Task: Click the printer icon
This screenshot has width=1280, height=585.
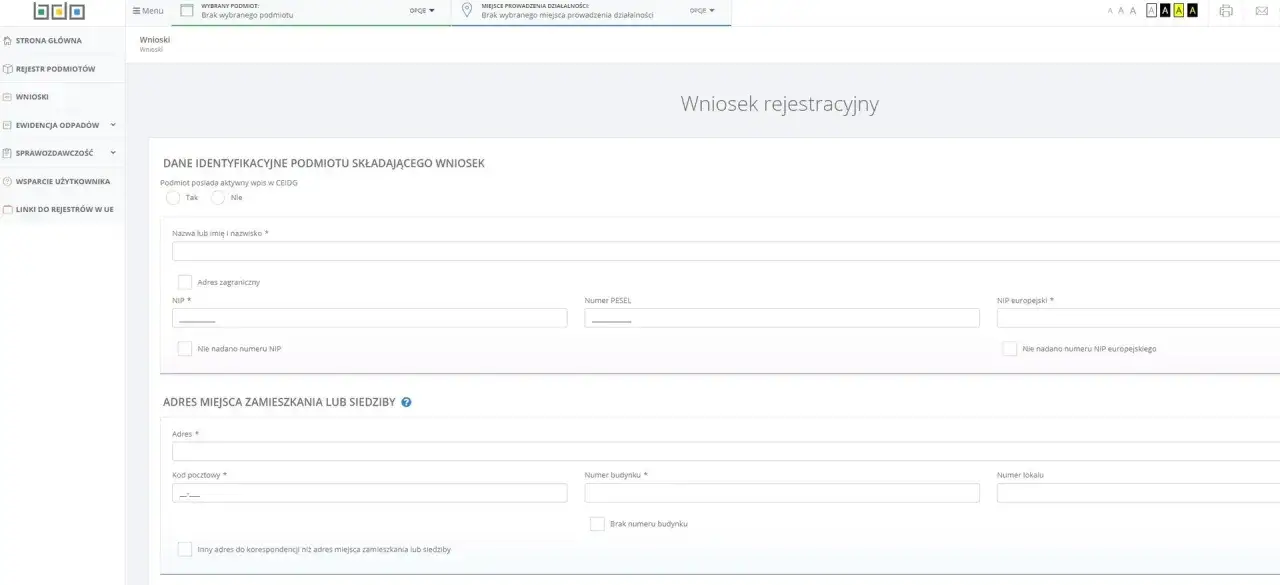Action: point(1226,11)
